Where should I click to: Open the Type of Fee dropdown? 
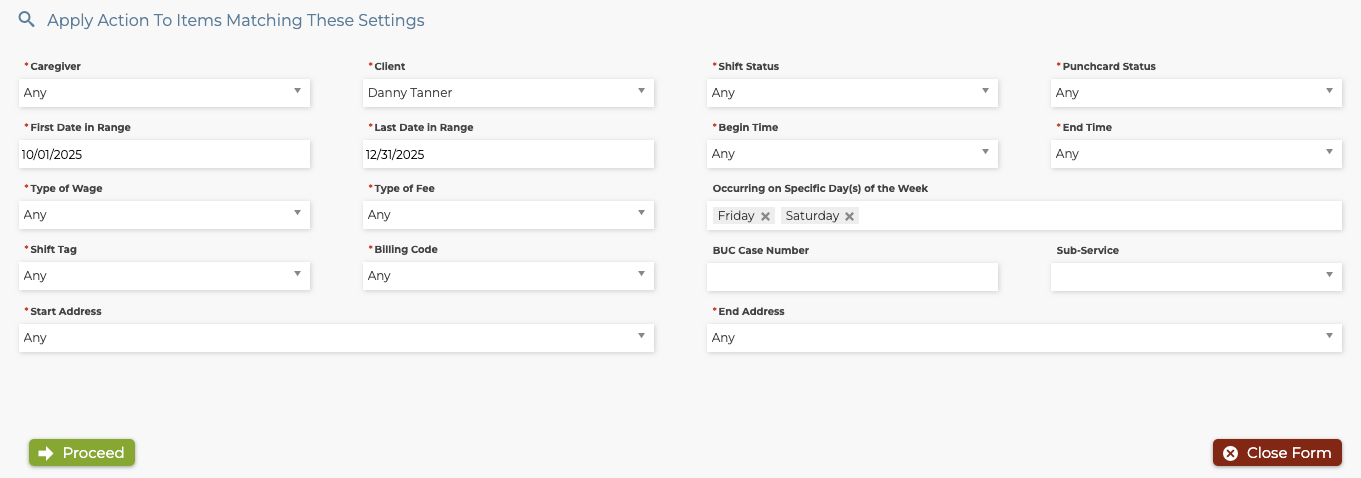(508, 215)
